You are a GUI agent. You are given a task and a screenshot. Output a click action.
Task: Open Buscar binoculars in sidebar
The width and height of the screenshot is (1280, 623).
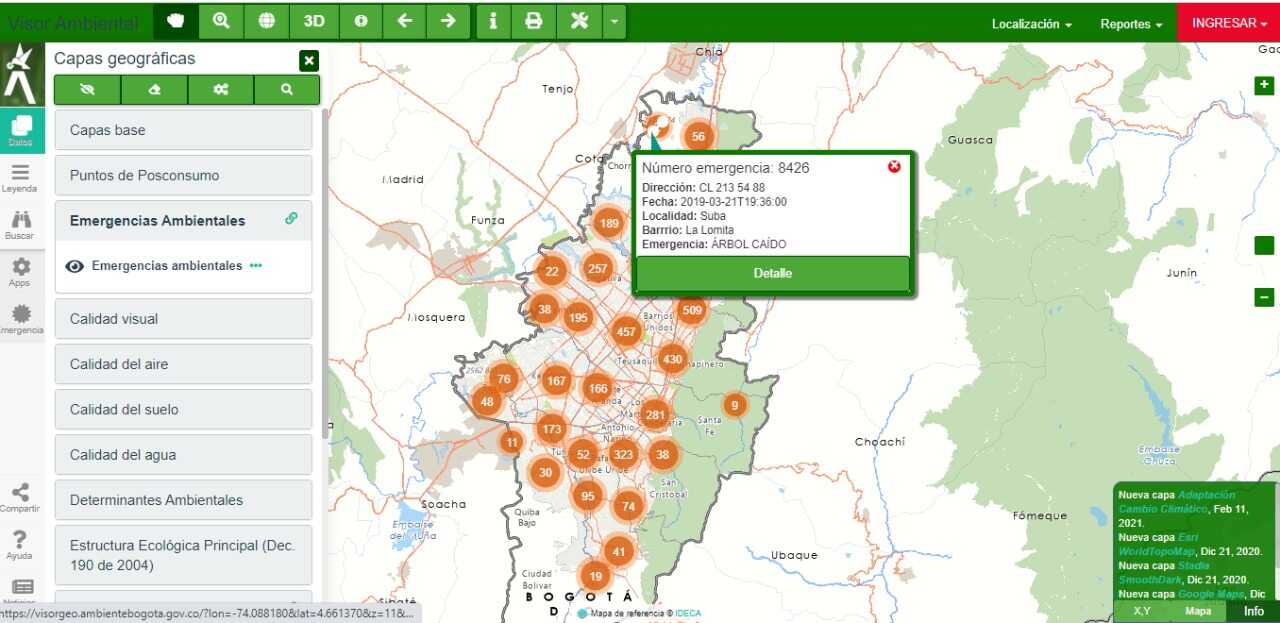coord(20,224)
